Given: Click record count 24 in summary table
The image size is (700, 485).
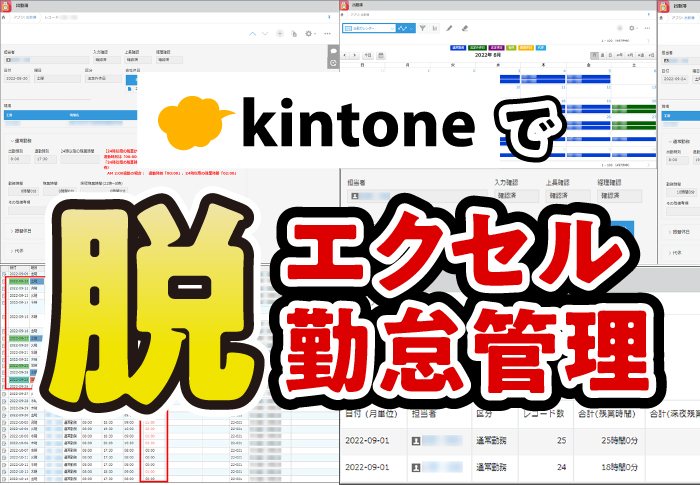Looking at the screenshot, I should click(x=561, y=467).
